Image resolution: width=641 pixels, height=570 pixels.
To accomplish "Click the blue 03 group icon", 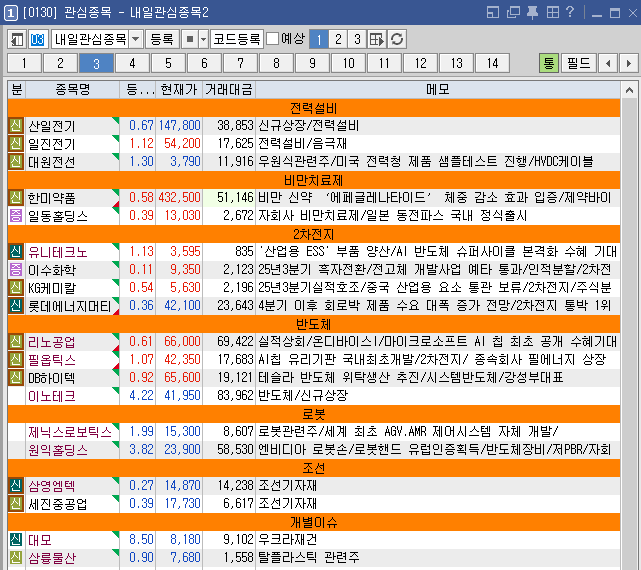I will coord(38,39).
